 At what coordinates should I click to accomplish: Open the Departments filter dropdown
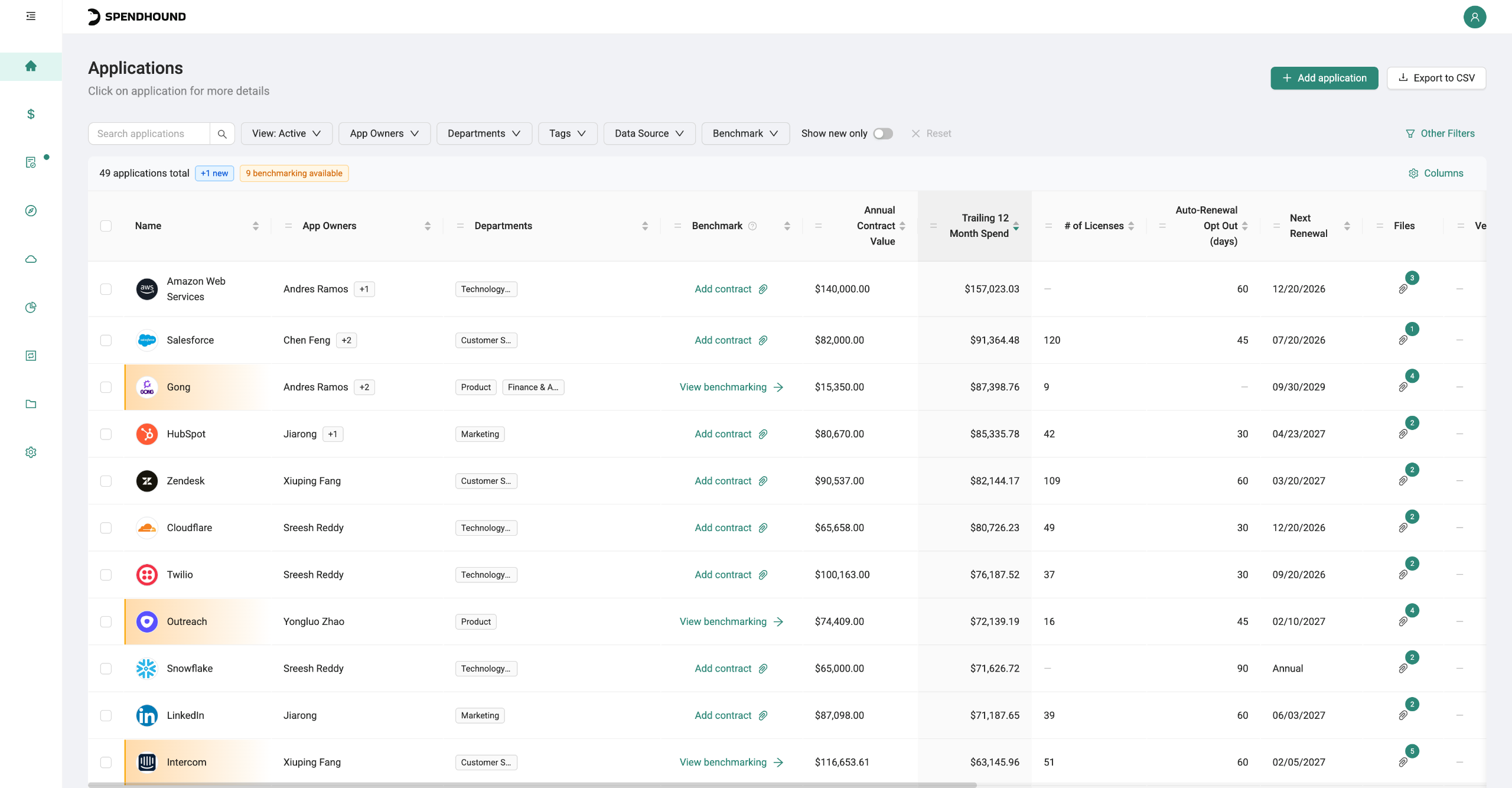pos(484,134)
